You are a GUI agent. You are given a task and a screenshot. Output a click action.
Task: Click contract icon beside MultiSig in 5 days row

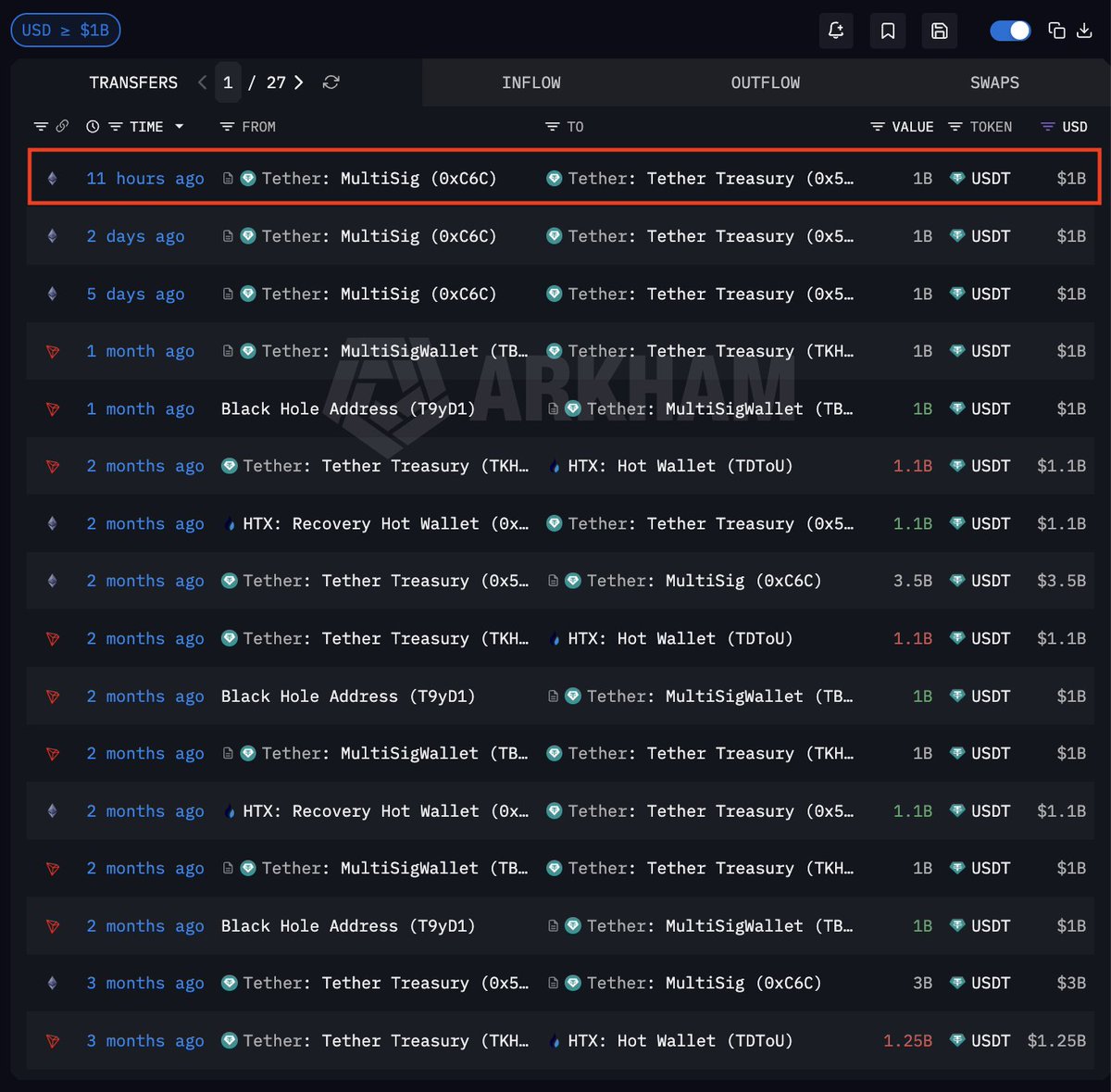pyautogui.click(x=228, y=294)
